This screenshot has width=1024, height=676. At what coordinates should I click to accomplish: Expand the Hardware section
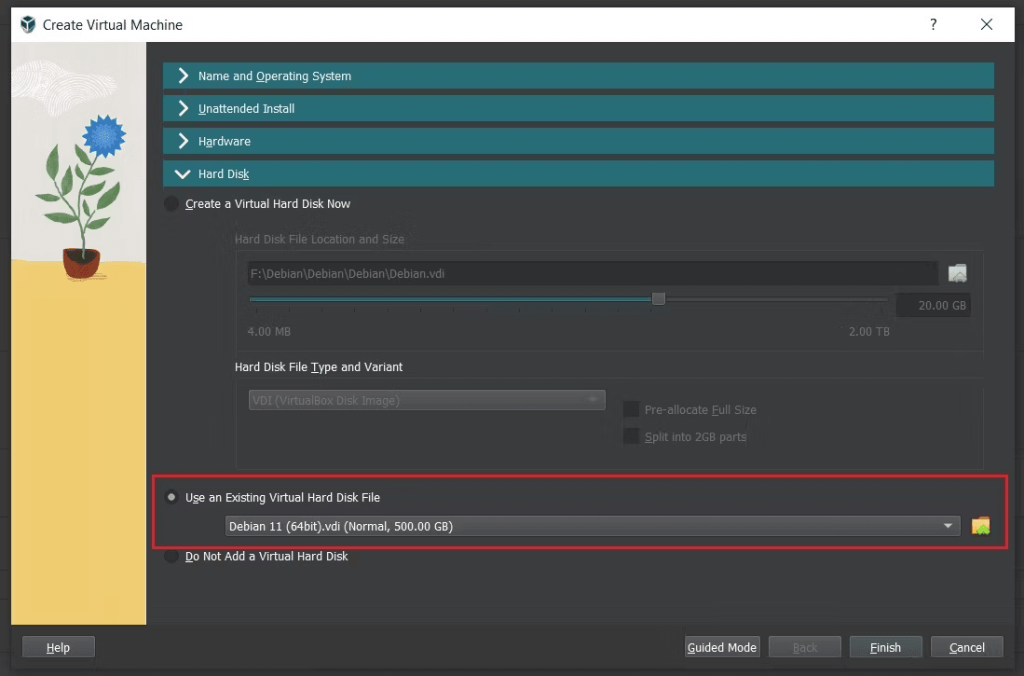coord(576,141)
